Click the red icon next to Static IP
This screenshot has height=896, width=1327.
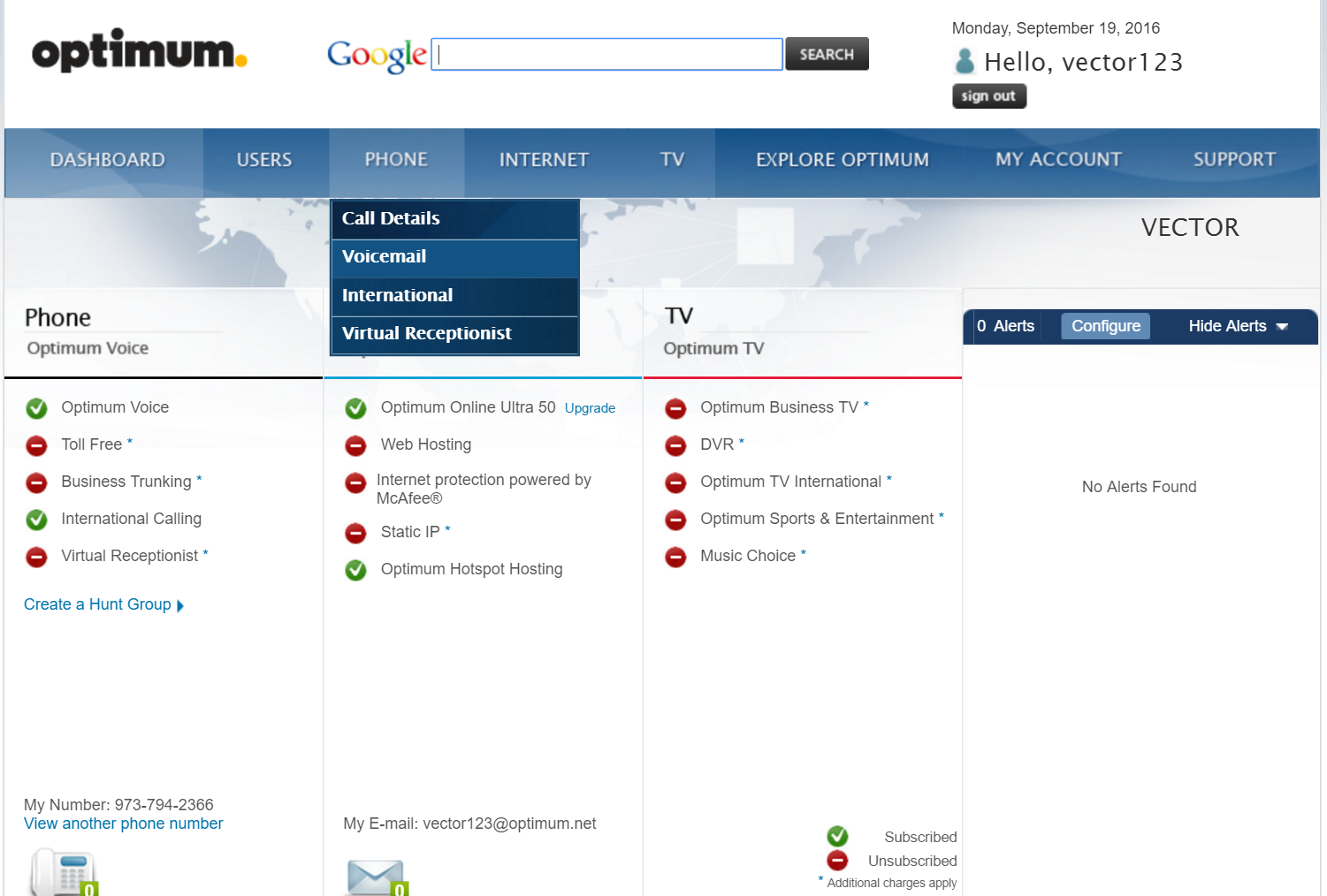pos(355,533)
